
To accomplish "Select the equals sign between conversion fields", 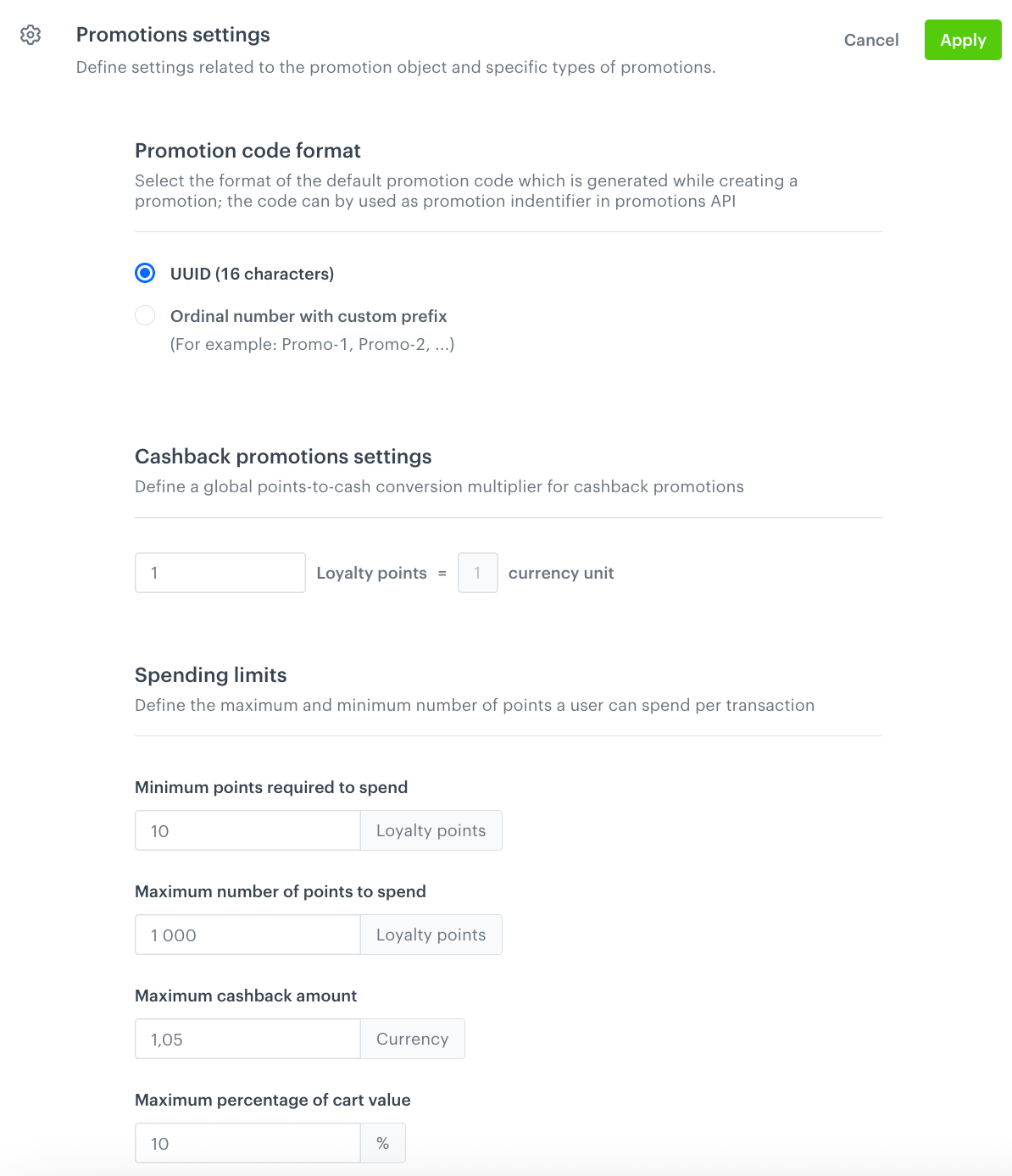I will pos(442,573).
